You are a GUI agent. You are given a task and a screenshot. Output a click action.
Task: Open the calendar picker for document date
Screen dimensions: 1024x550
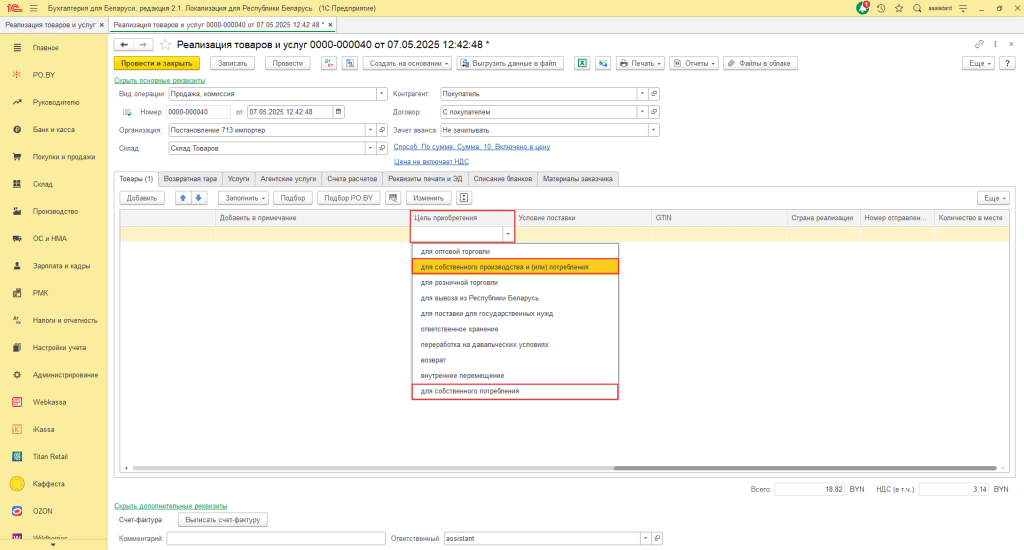pyautogui.click(x=338, y=112)
